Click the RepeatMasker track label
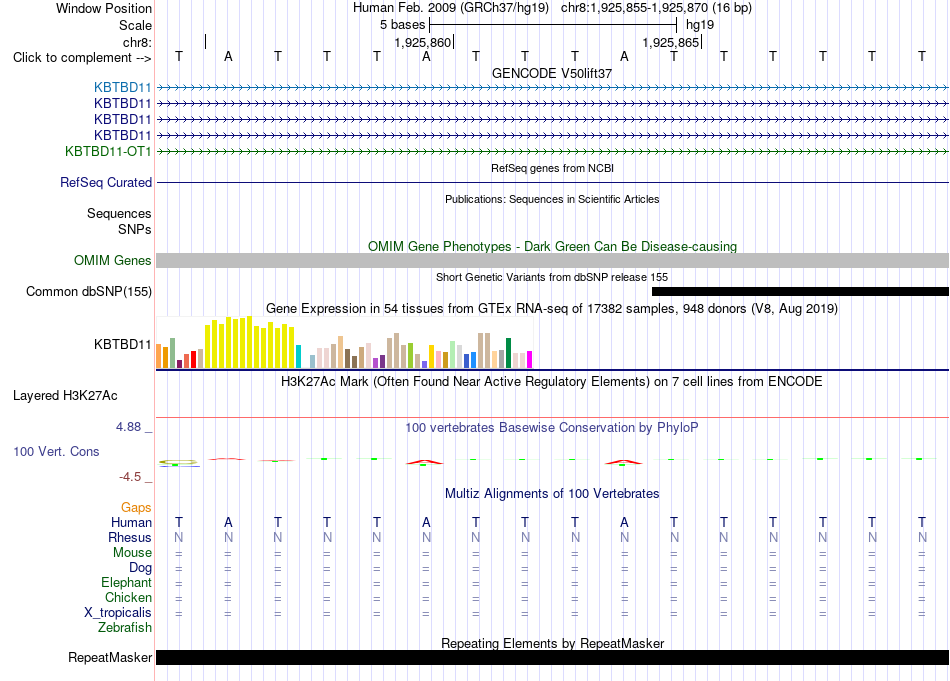 [110, 658]
